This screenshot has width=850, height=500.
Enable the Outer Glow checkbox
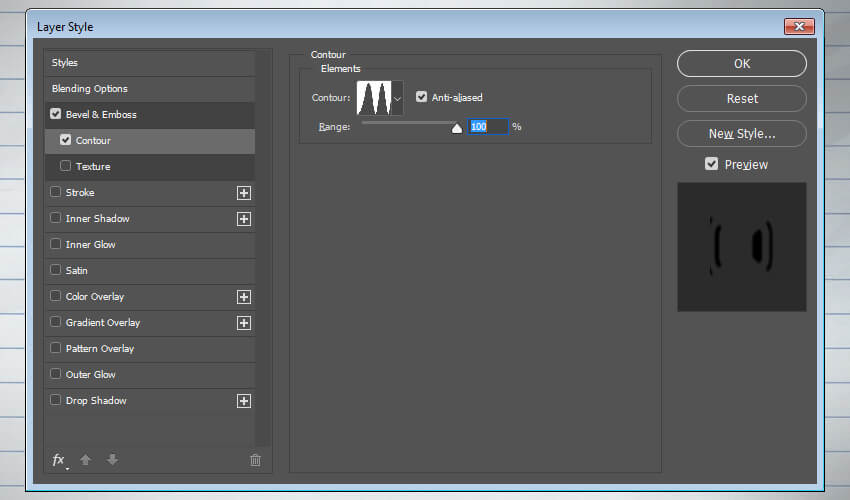tap(55, 374)
